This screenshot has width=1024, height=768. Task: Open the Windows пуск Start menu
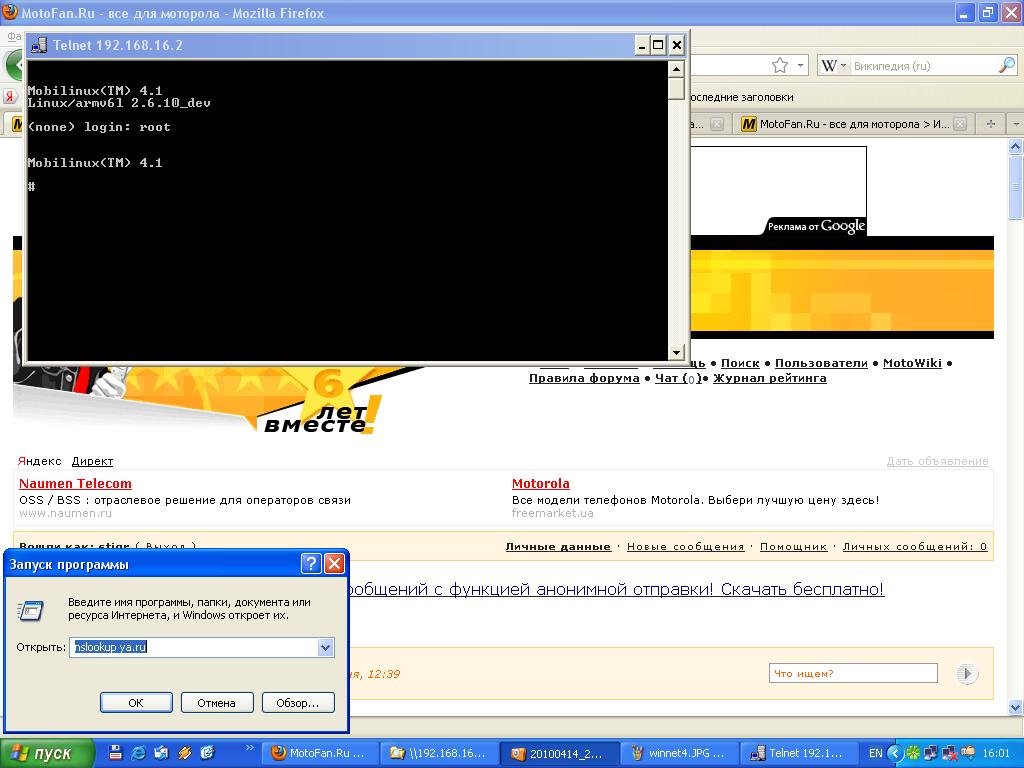coord(46,754)
